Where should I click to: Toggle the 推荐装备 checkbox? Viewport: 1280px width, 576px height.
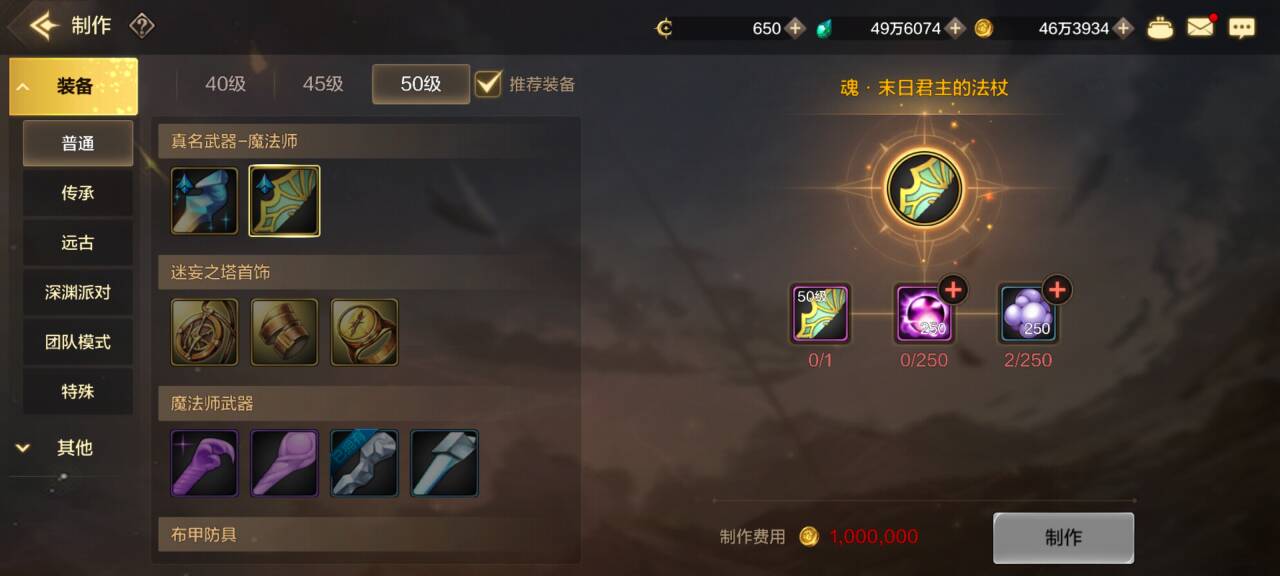tap(488, 83)
